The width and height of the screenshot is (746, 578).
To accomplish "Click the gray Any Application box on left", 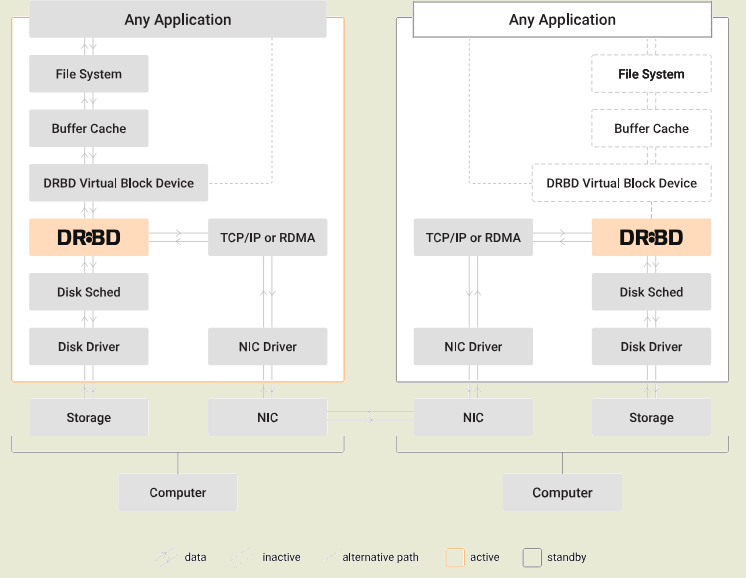I will [178, 20].
